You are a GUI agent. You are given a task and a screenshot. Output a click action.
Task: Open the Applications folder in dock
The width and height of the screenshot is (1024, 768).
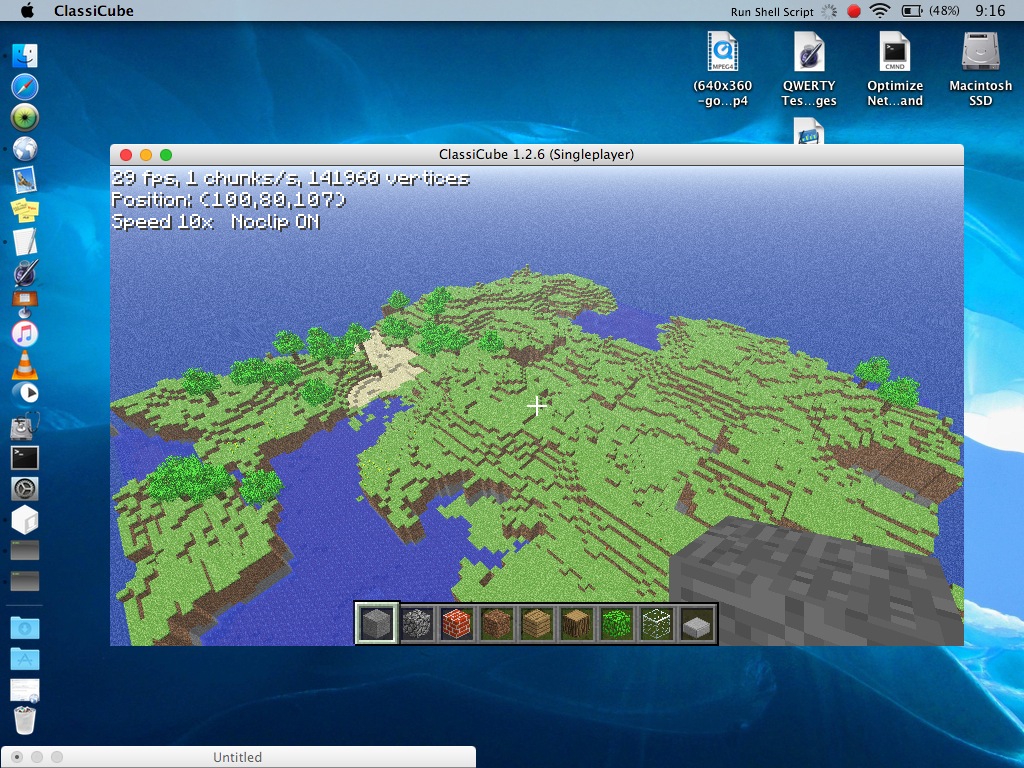pos(25,659)
